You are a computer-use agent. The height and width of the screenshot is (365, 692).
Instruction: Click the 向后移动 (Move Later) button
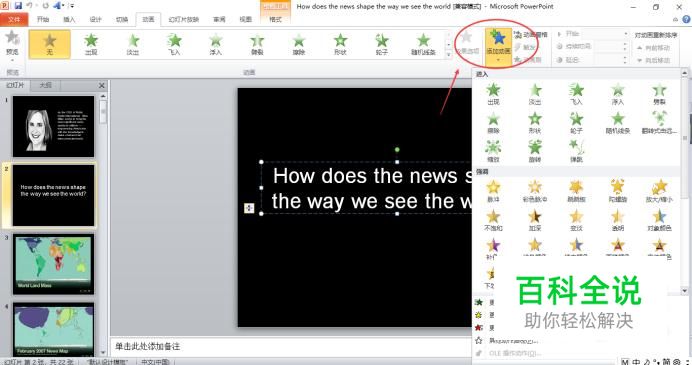tap(653, 60)
